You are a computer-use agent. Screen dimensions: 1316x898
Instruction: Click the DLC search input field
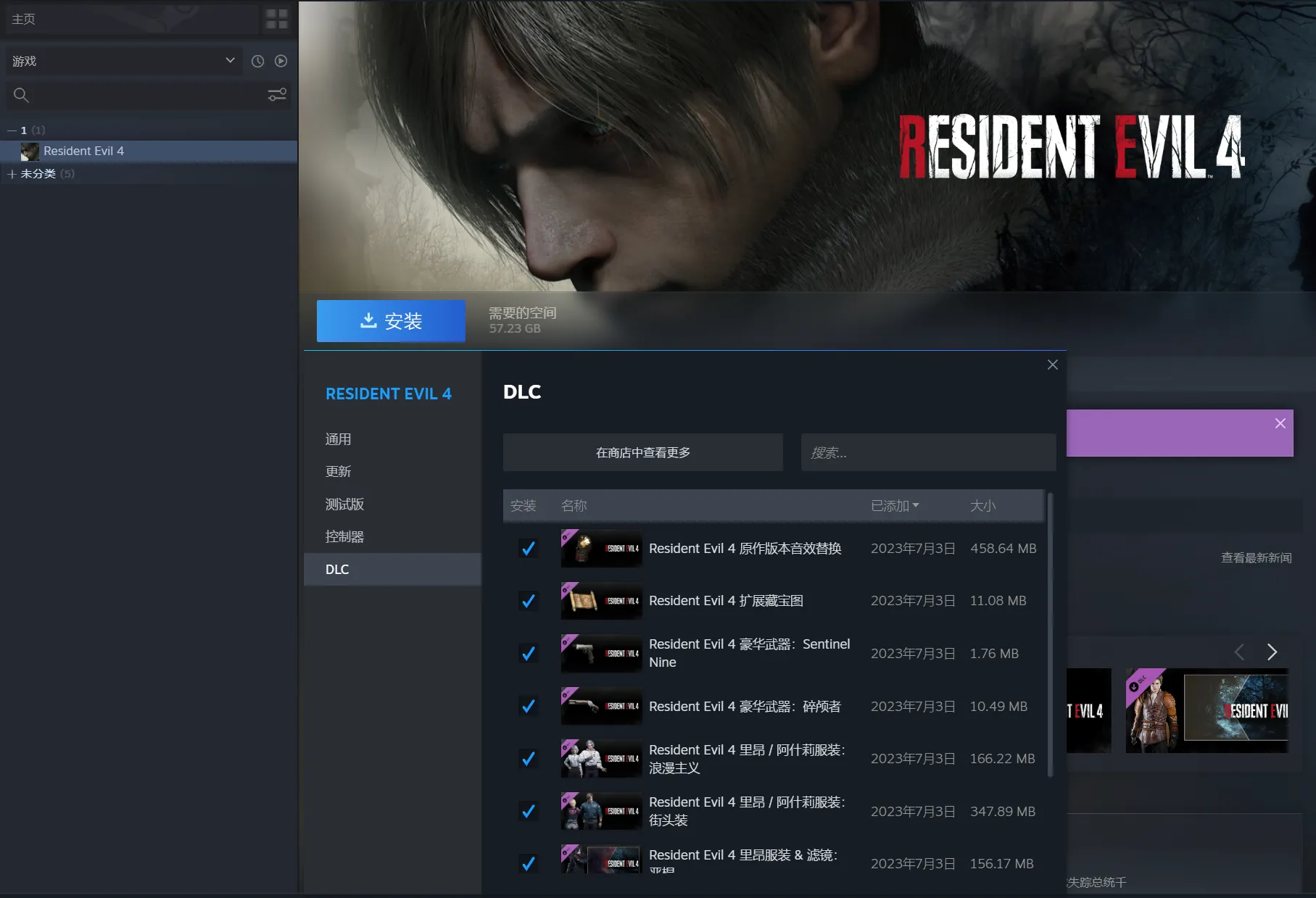tap(927, 453)
